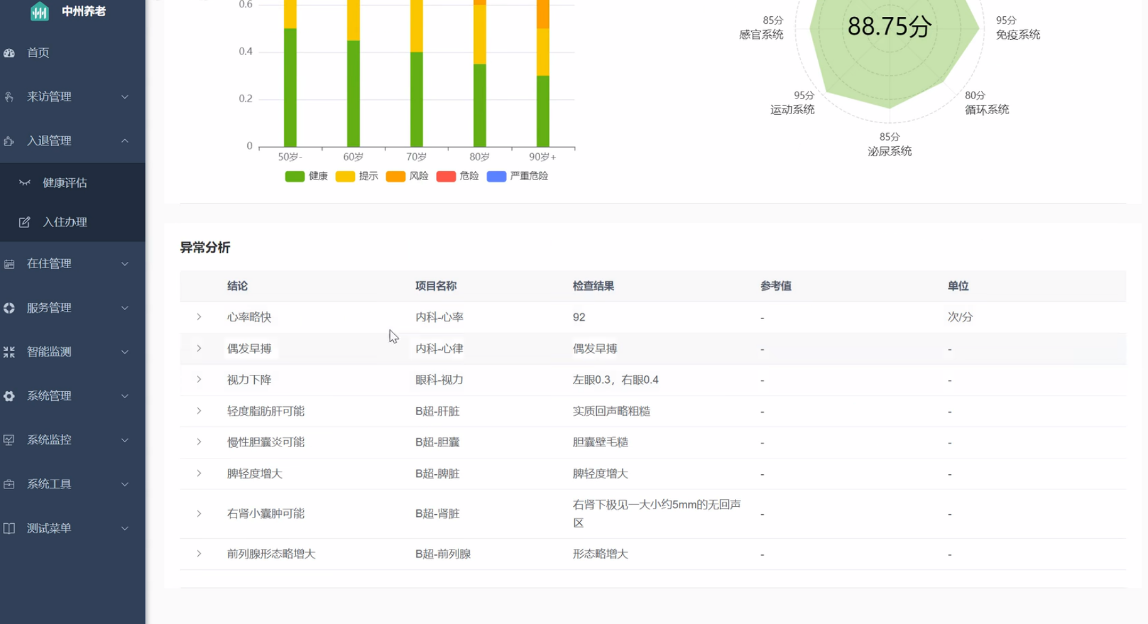
Task: Click the 服务管理 sidebar icon
Action: pos(9,308)
